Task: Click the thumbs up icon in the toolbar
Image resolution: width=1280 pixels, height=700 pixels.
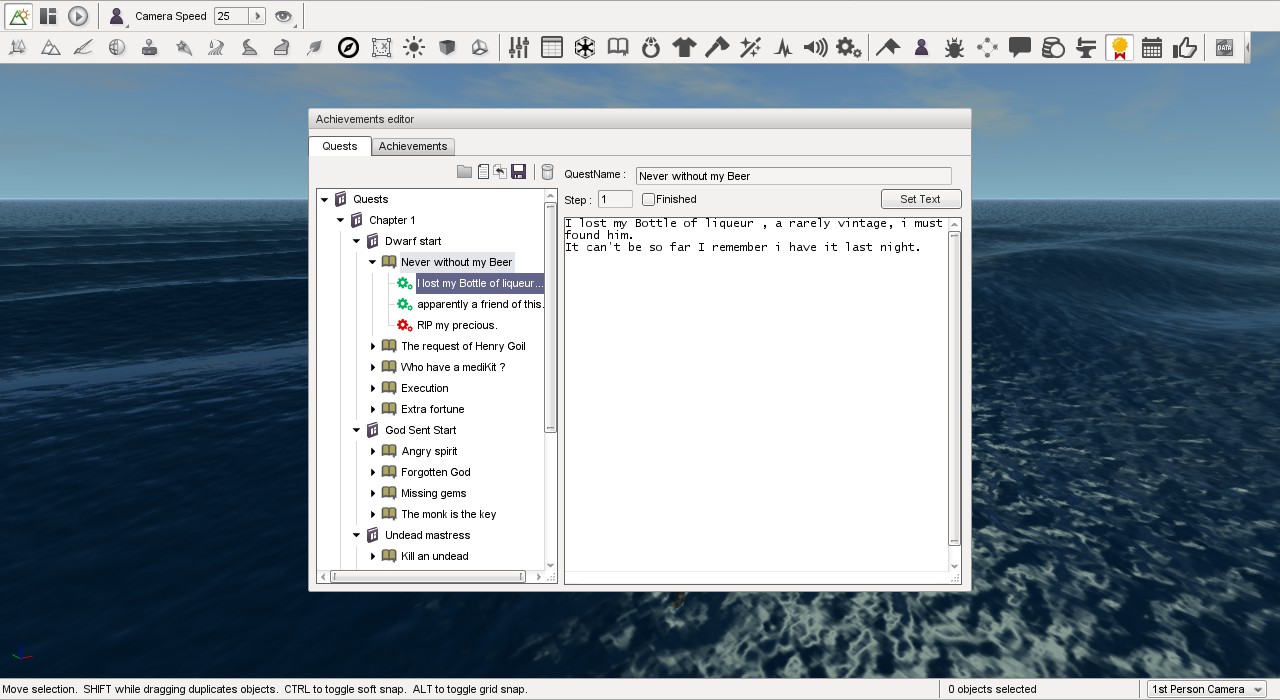Action: [x=1185, y=47]
